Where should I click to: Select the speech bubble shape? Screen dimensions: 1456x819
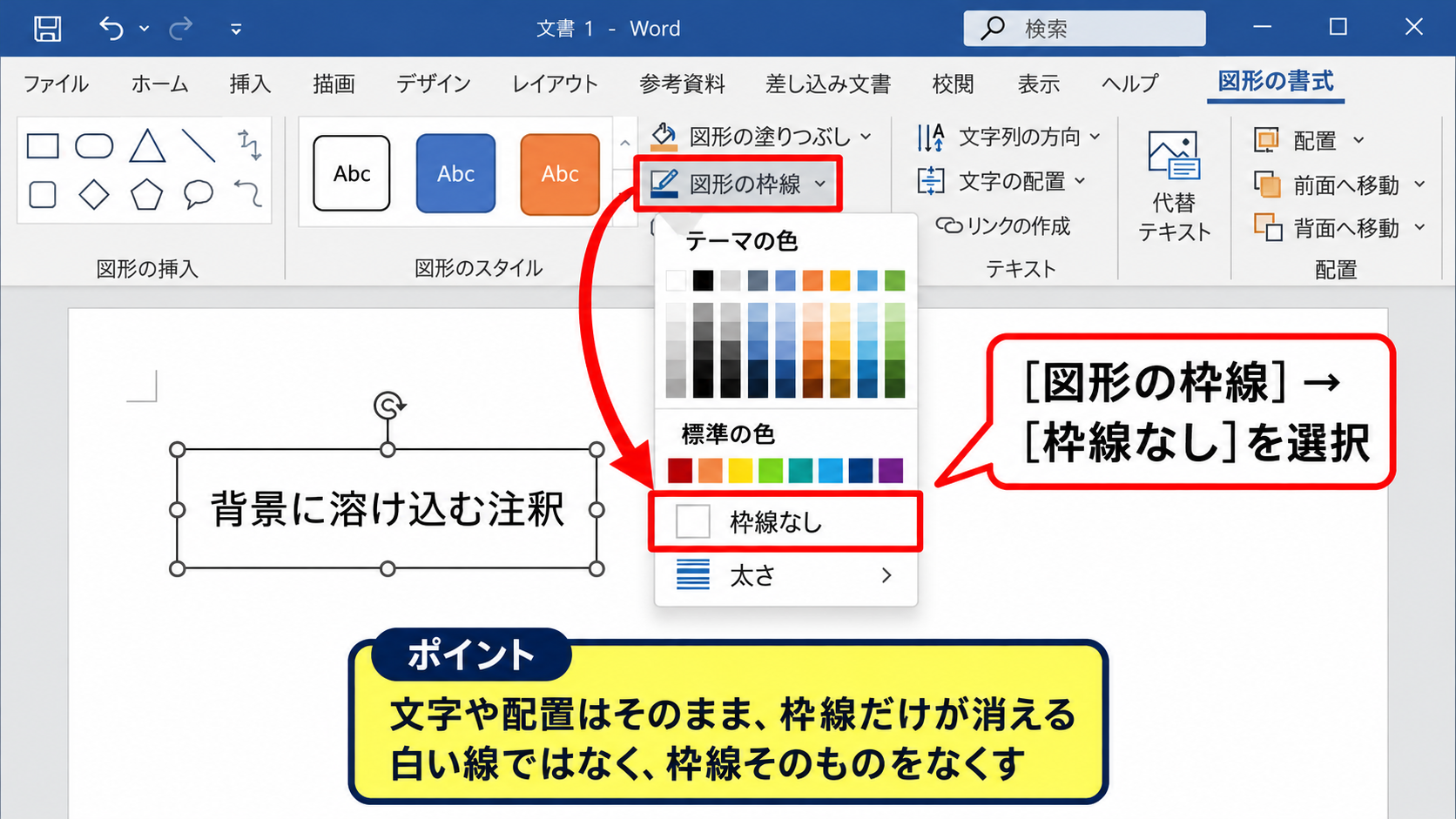pyautogui.click(x=199, y=194)
